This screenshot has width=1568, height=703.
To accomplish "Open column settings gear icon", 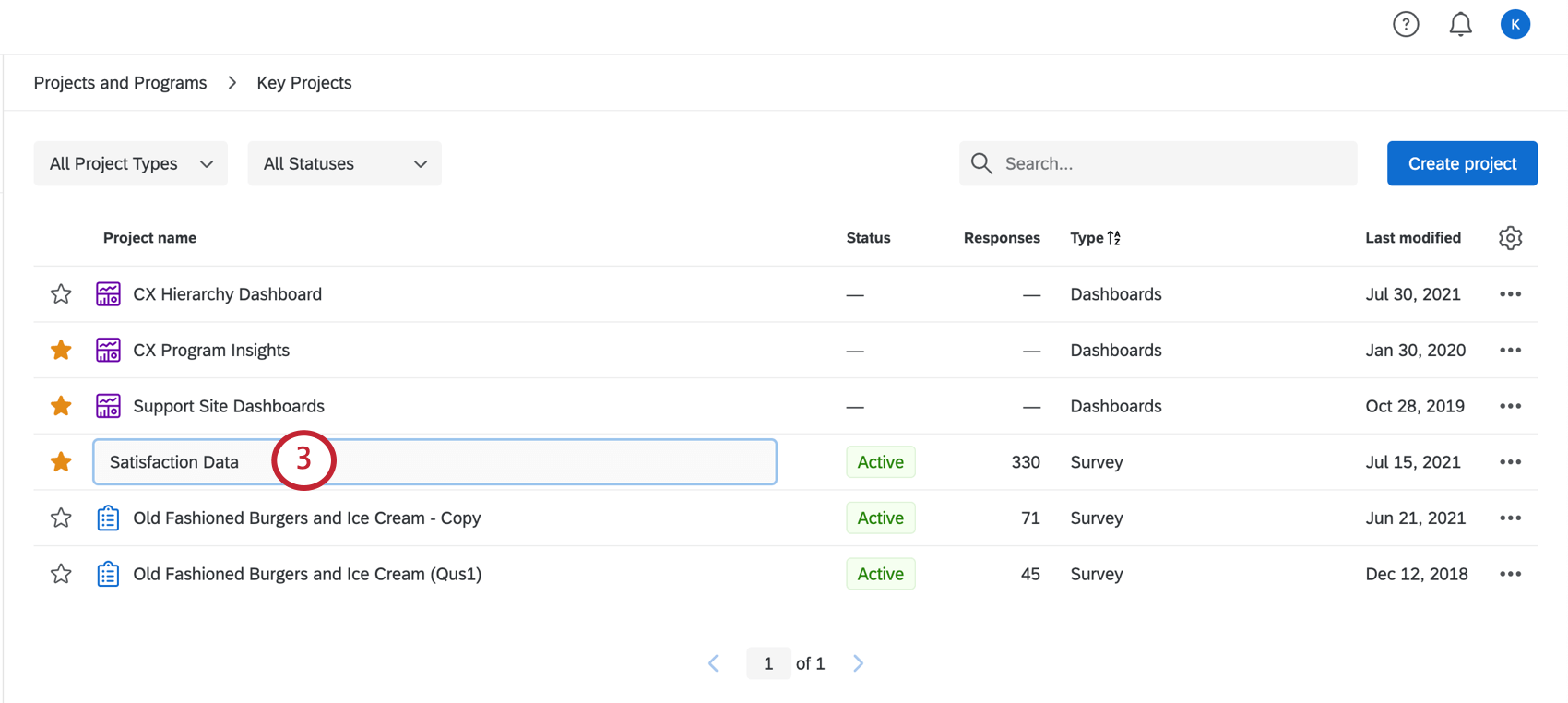I will pyautogui.click(x=1510, y=238).
